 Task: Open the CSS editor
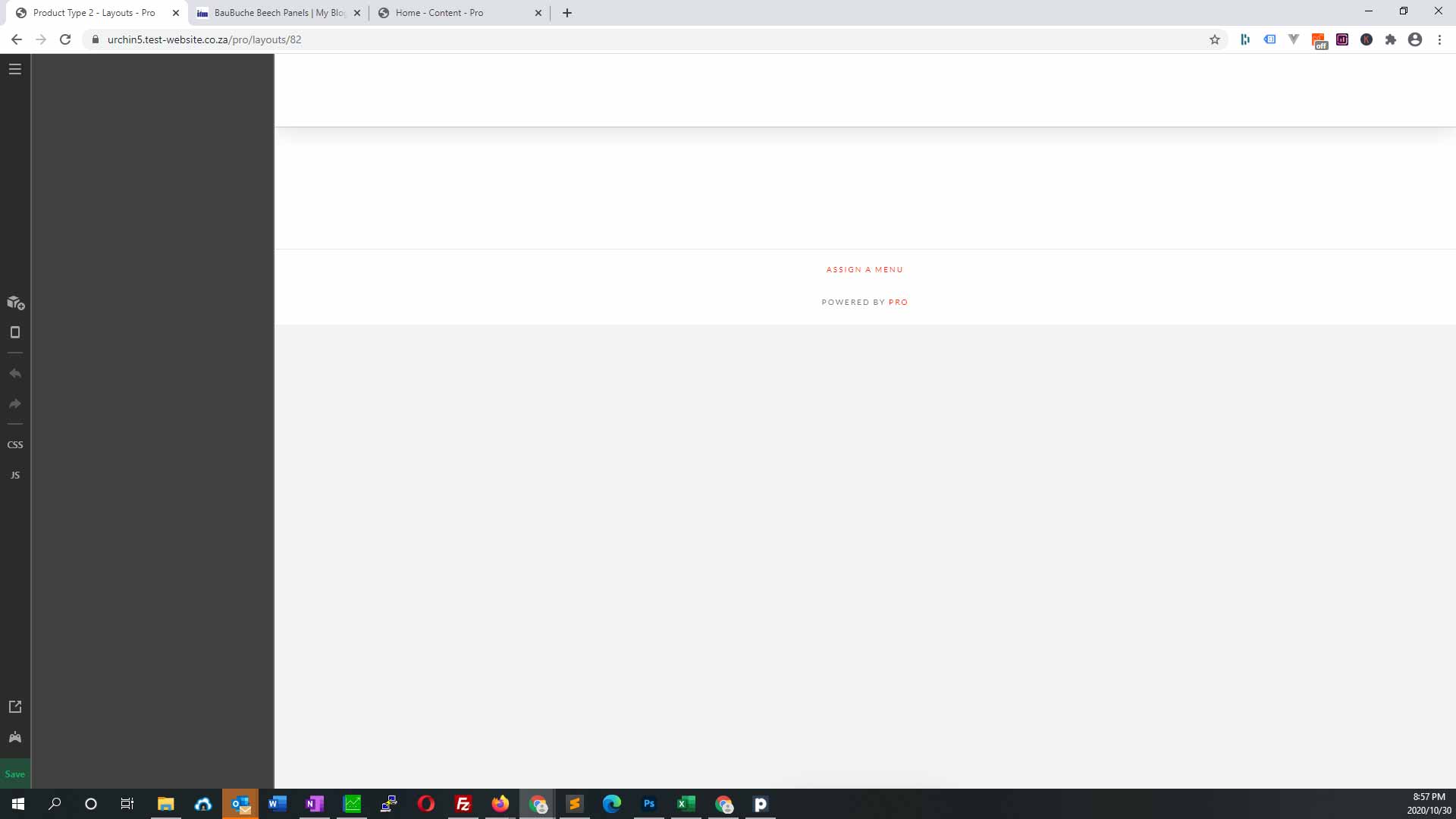tap(15, 444)
